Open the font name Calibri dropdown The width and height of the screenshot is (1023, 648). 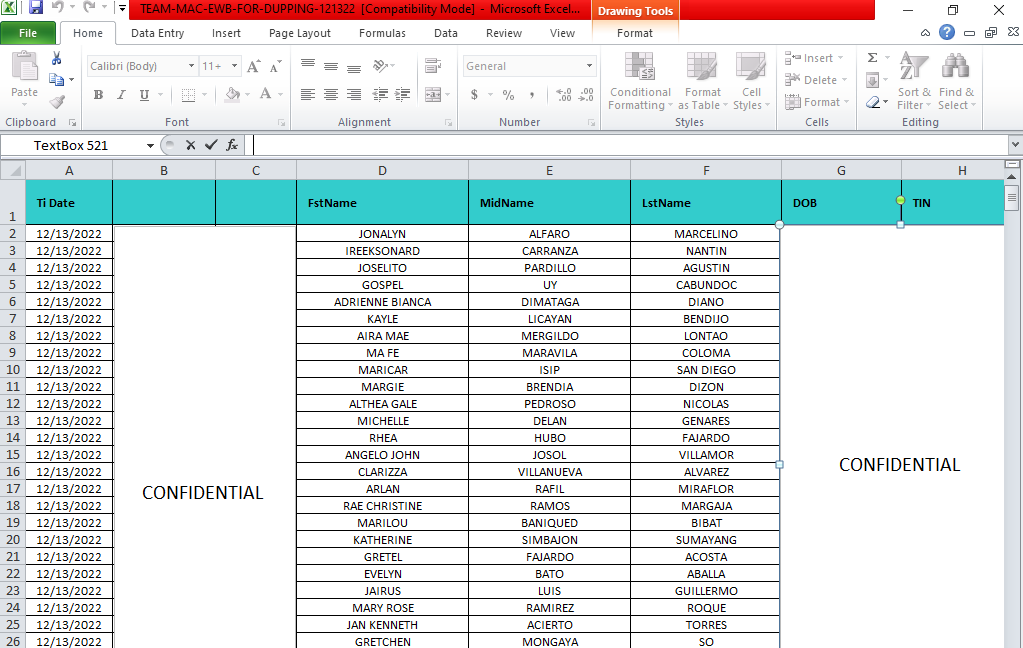[191, 66]
